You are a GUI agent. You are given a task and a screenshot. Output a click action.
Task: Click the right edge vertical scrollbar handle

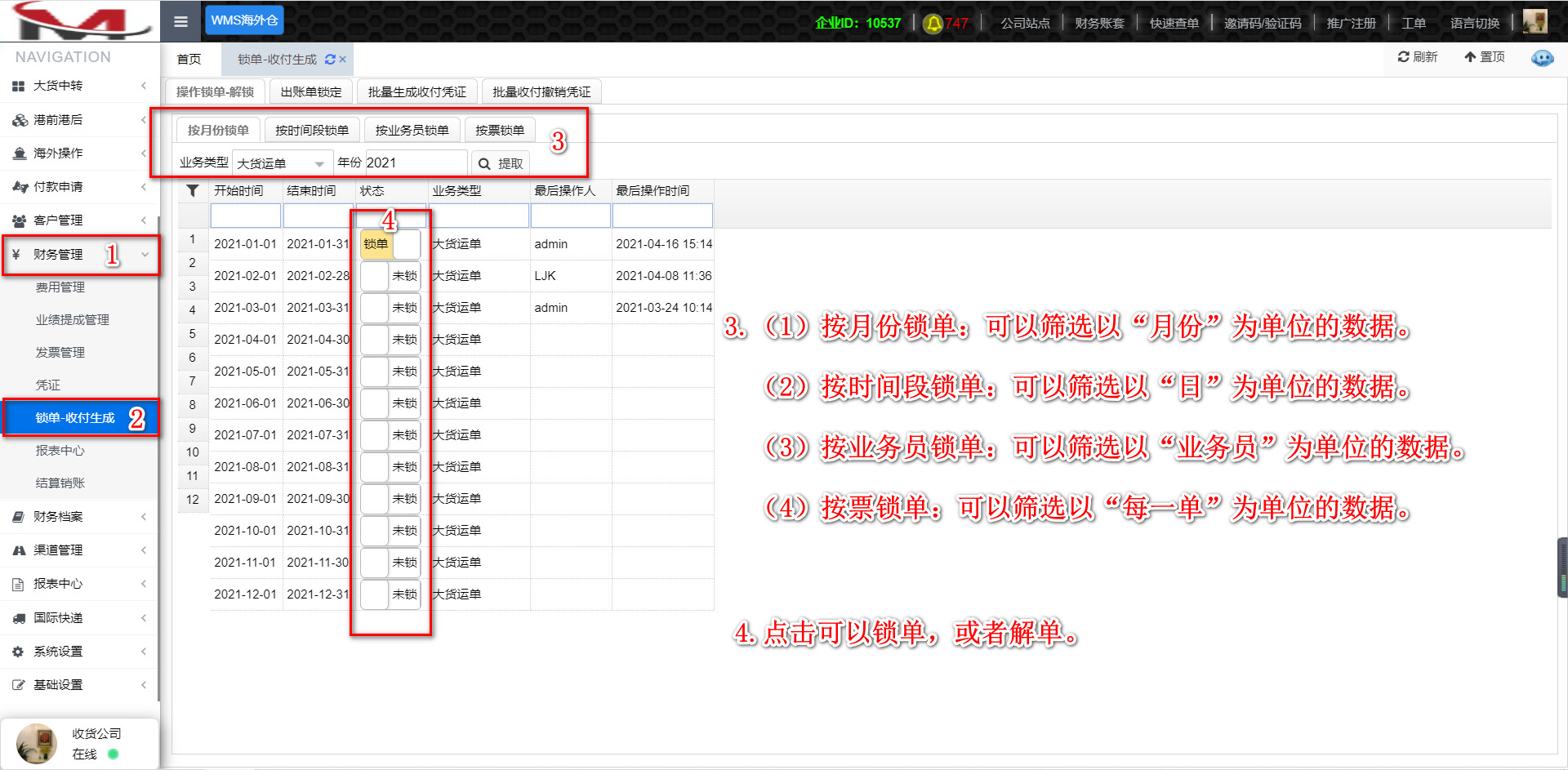[x=1563, y=568]
